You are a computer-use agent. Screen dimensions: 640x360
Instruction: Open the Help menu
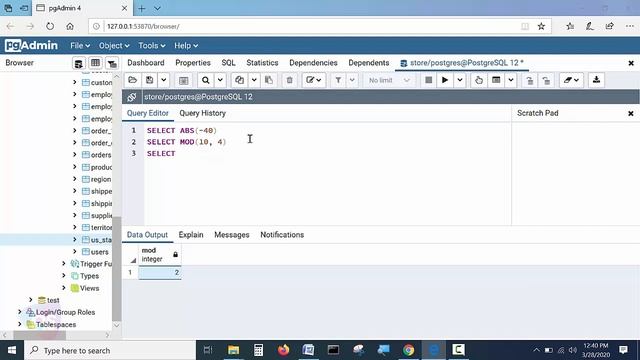[186, 46]
